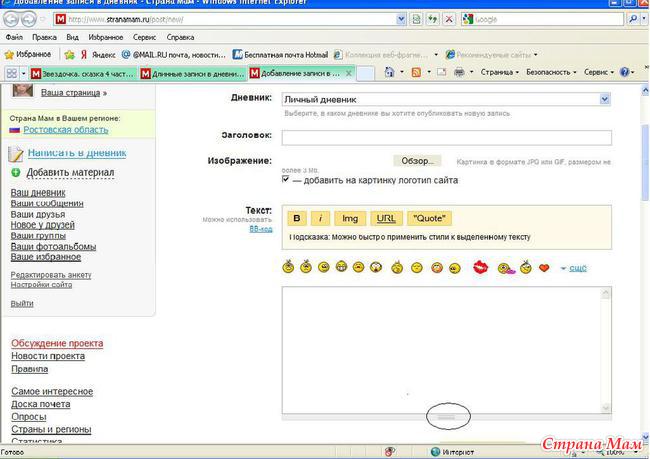The image size is (650, 459).
Task: Open the Дневник dropdown list
Action: click(x=604, y=100)
